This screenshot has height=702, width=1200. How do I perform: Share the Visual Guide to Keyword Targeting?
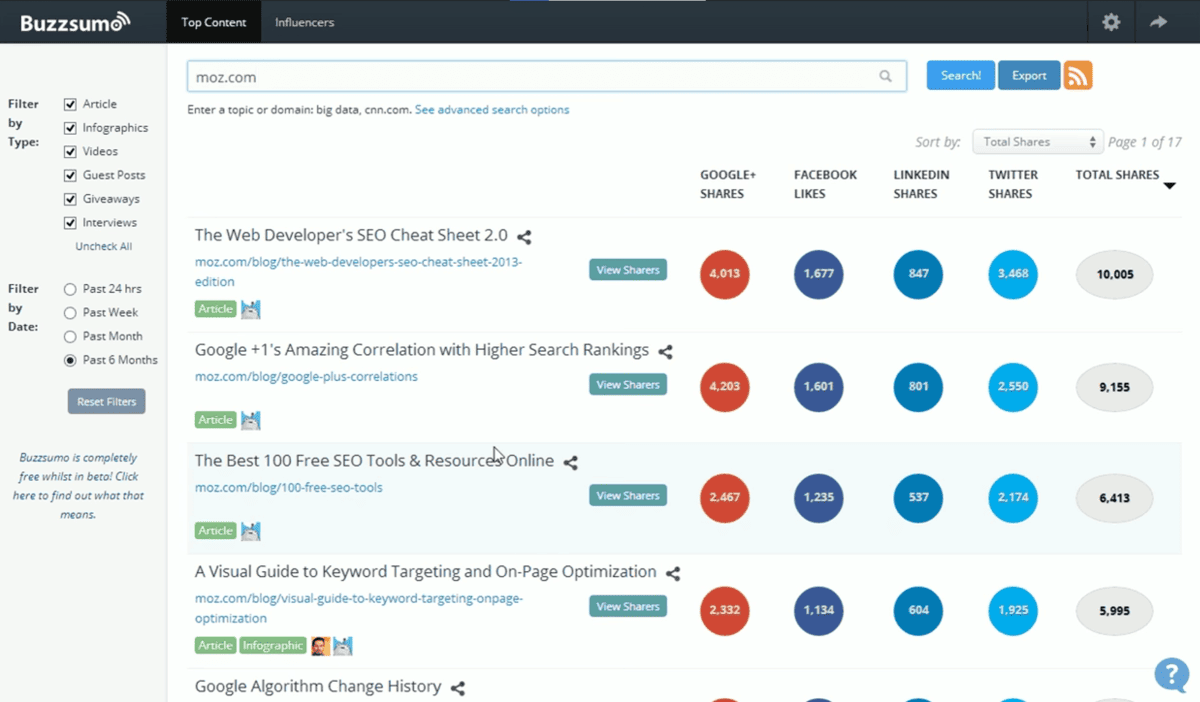click(673, 574)
